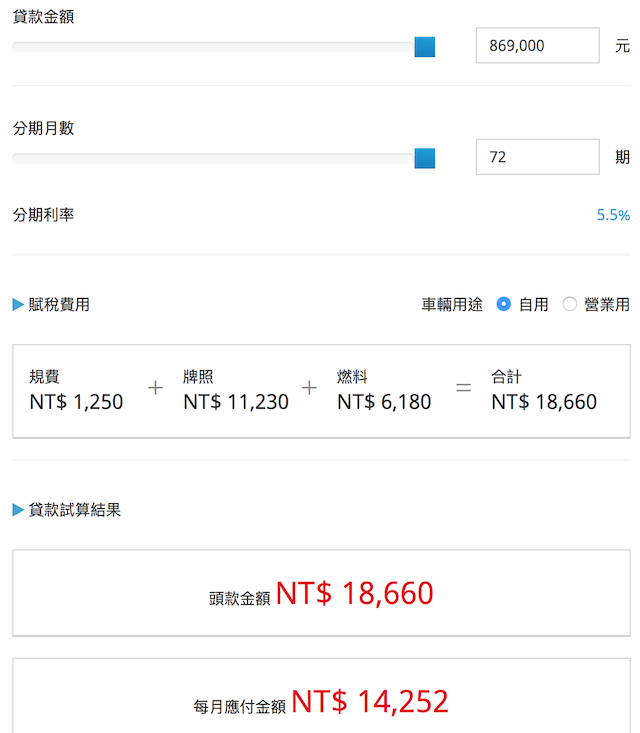Click the equals sign before 合計

[463, 388]
